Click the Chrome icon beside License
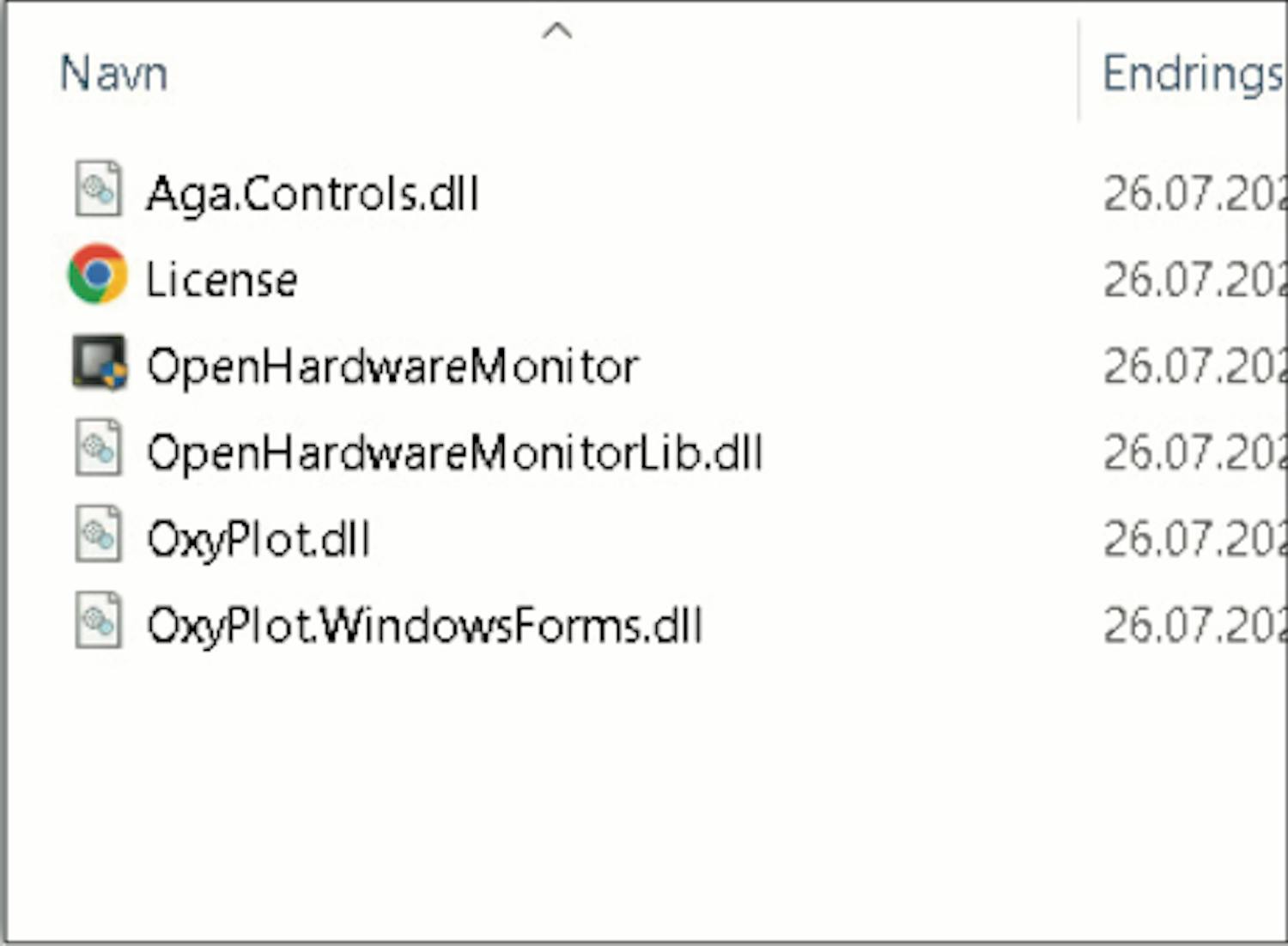 pyautogui.click(x=98, y=275)
